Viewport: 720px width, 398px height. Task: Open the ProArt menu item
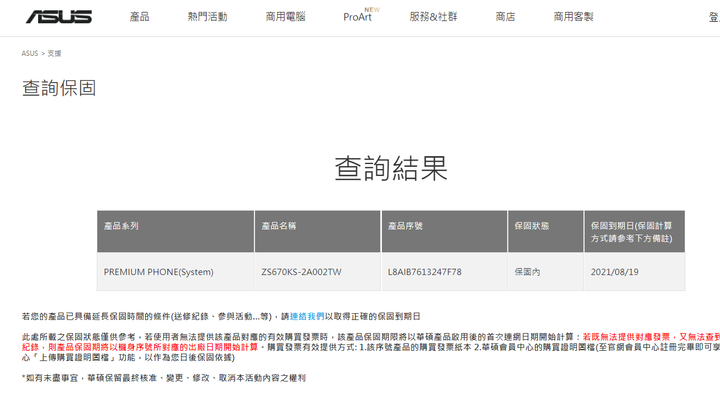pyautogui.click(x=358, y=17)
